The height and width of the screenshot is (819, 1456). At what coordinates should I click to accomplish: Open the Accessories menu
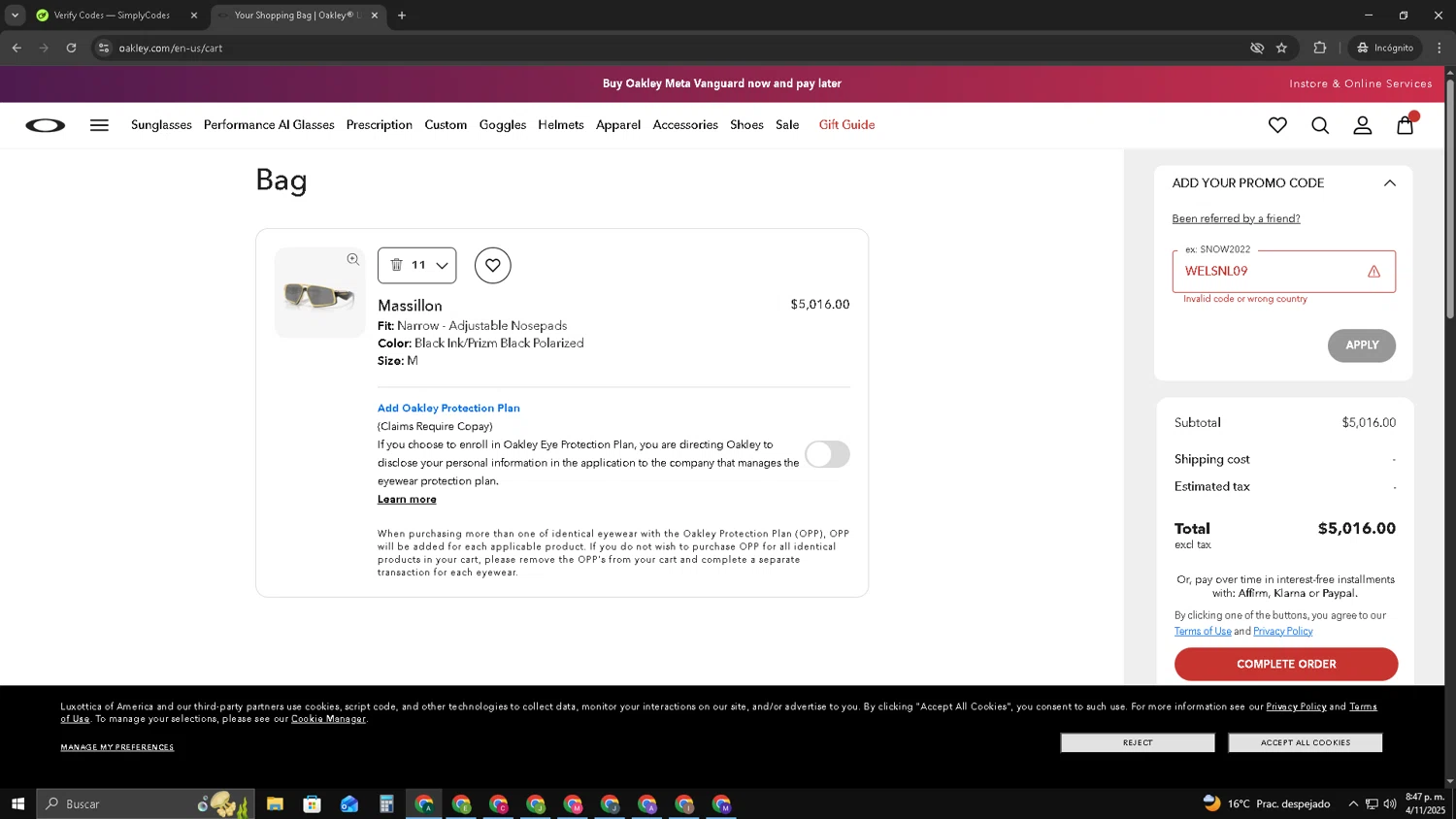(685, 125)
